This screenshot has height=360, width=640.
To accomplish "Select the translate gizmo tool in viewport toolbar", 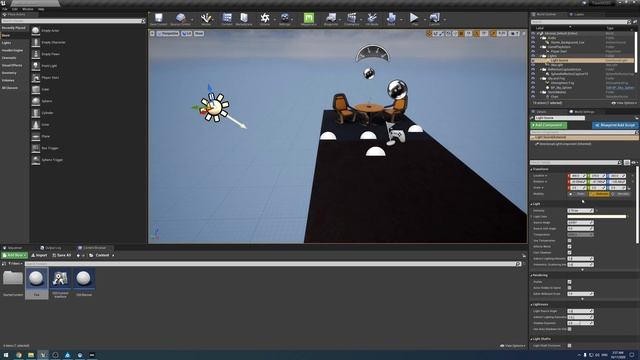I will [x=429, y=33].
